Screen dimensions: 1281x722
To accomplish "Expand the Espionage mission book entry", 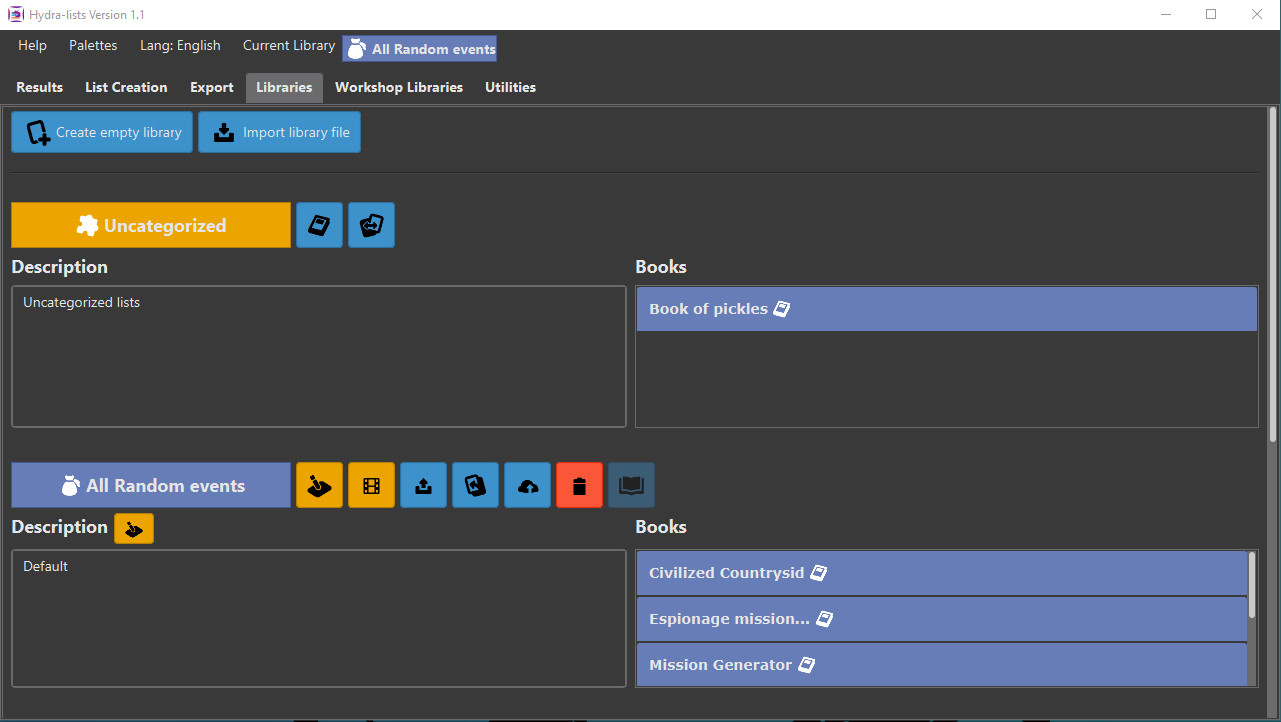I will point(941,618).
